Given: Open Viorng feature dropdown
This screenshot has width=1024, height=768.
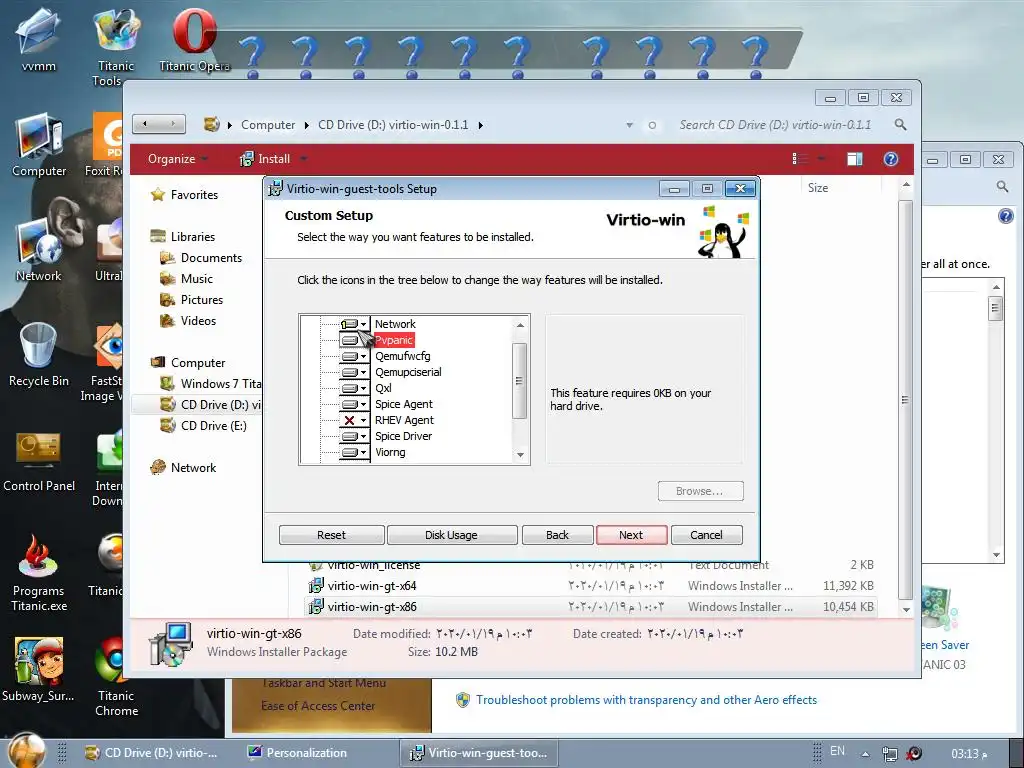Looking at the screenshot, I should coord(364,453).
